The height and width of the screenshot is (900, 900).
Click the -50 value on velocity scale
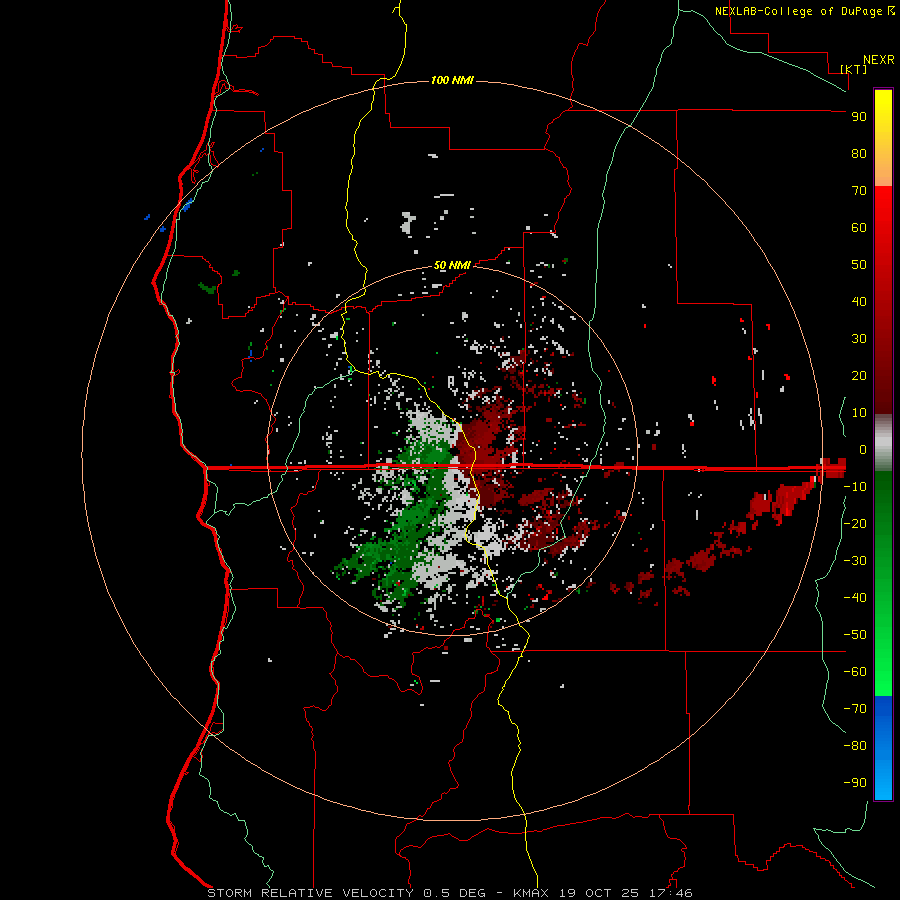pos(855,635)
